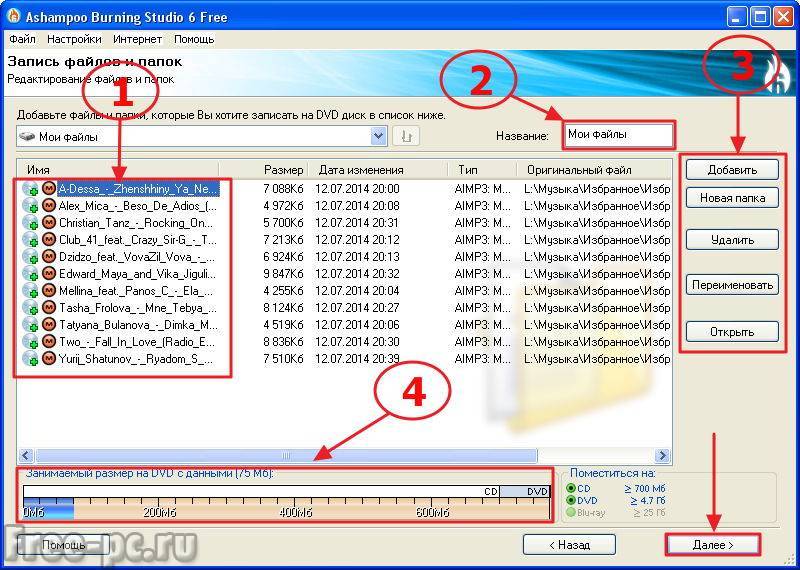Click the disc-plus icon for Edward_Maya track
The image size is (800, 570).
(31, 274)
